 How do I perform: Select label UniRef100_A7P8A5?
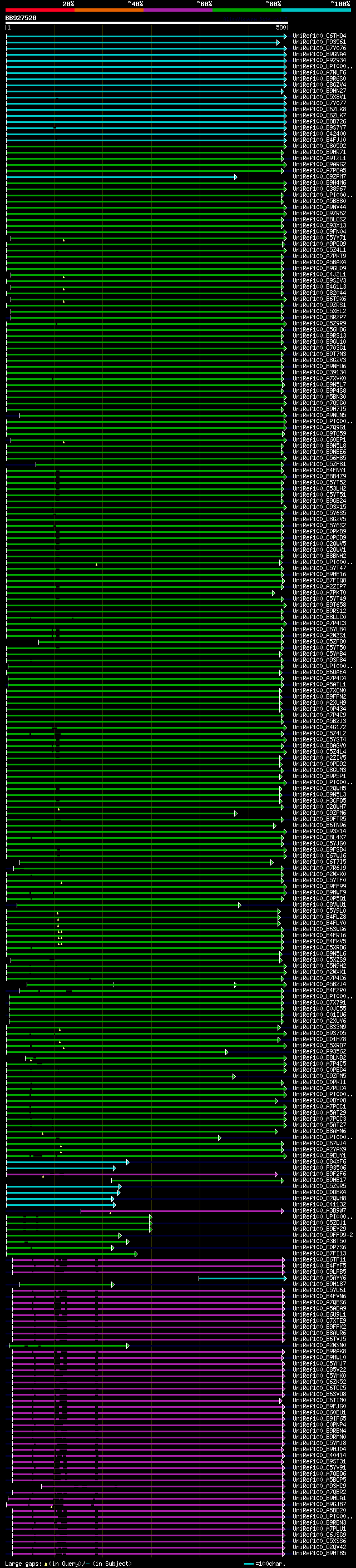coord(319,171)
